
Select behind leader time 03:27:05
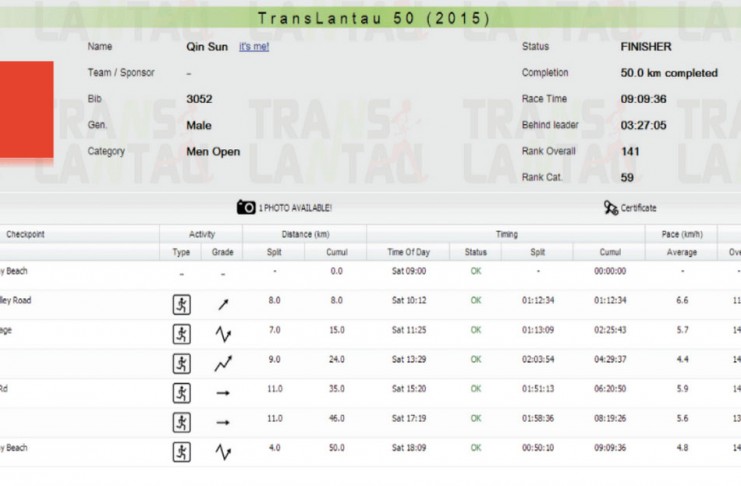tap(644, 125)
